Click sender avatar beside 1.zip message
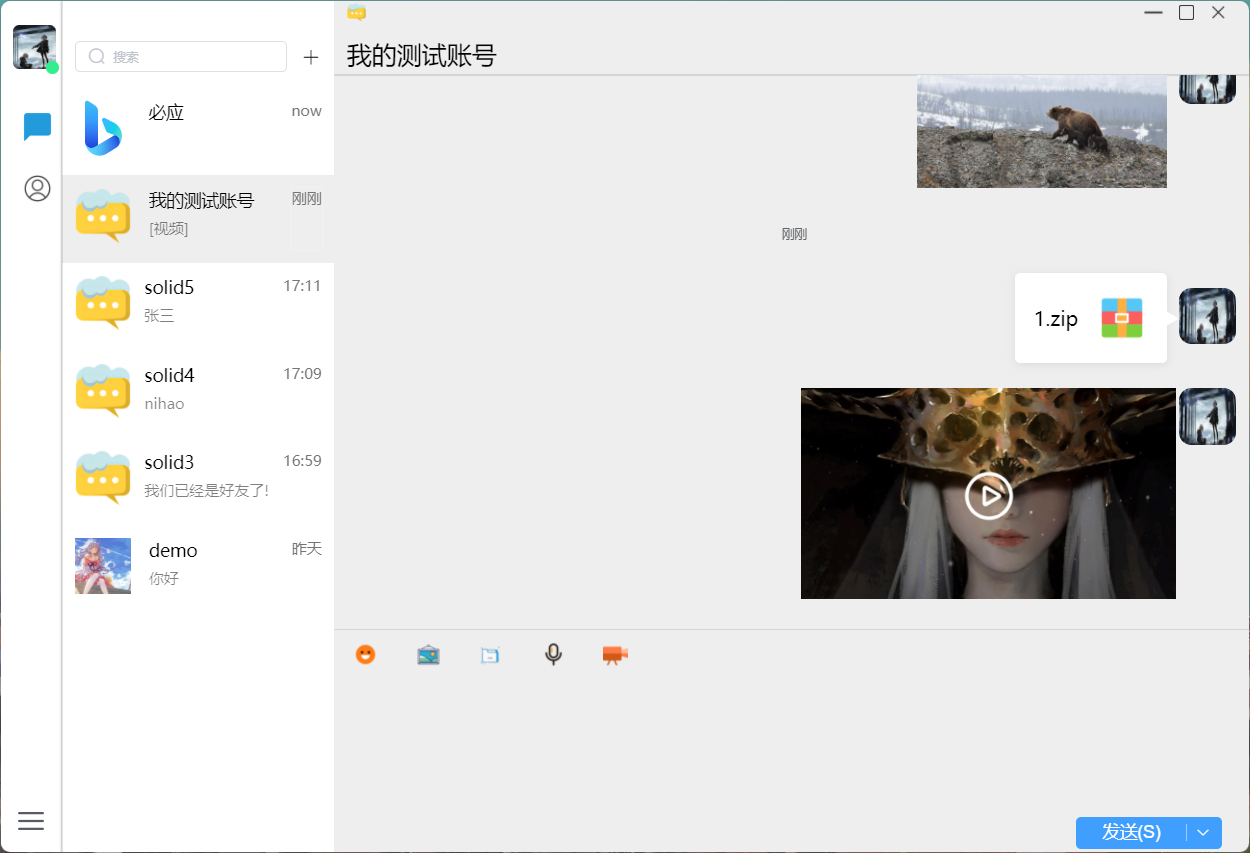Image resolution: width=1250 pixels, height=853 pixels. pyautogui.click(x=1207, y=316)
